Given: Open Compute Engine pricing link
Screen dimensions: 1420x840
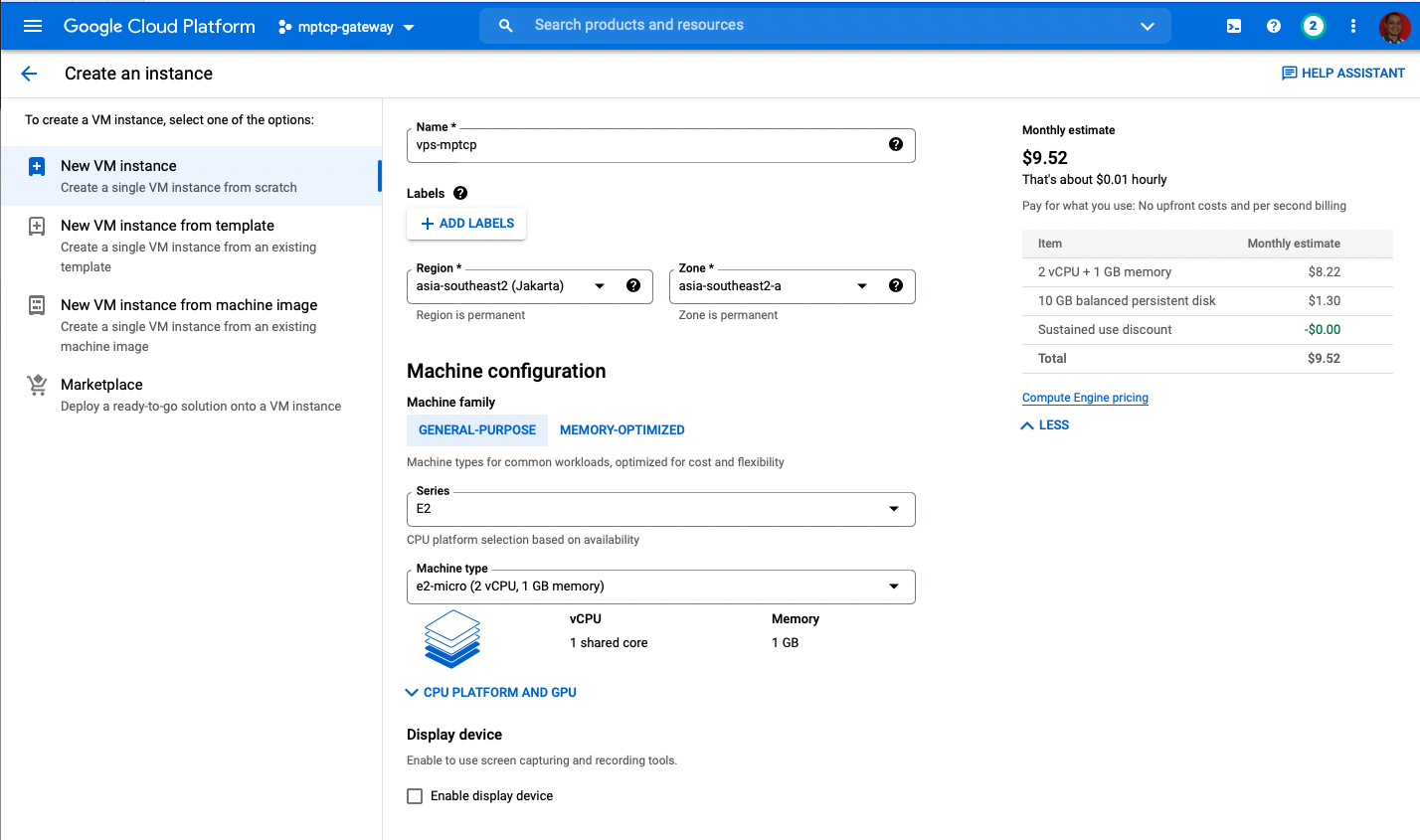Looking at the screenshot, I should click(1085, 398).
